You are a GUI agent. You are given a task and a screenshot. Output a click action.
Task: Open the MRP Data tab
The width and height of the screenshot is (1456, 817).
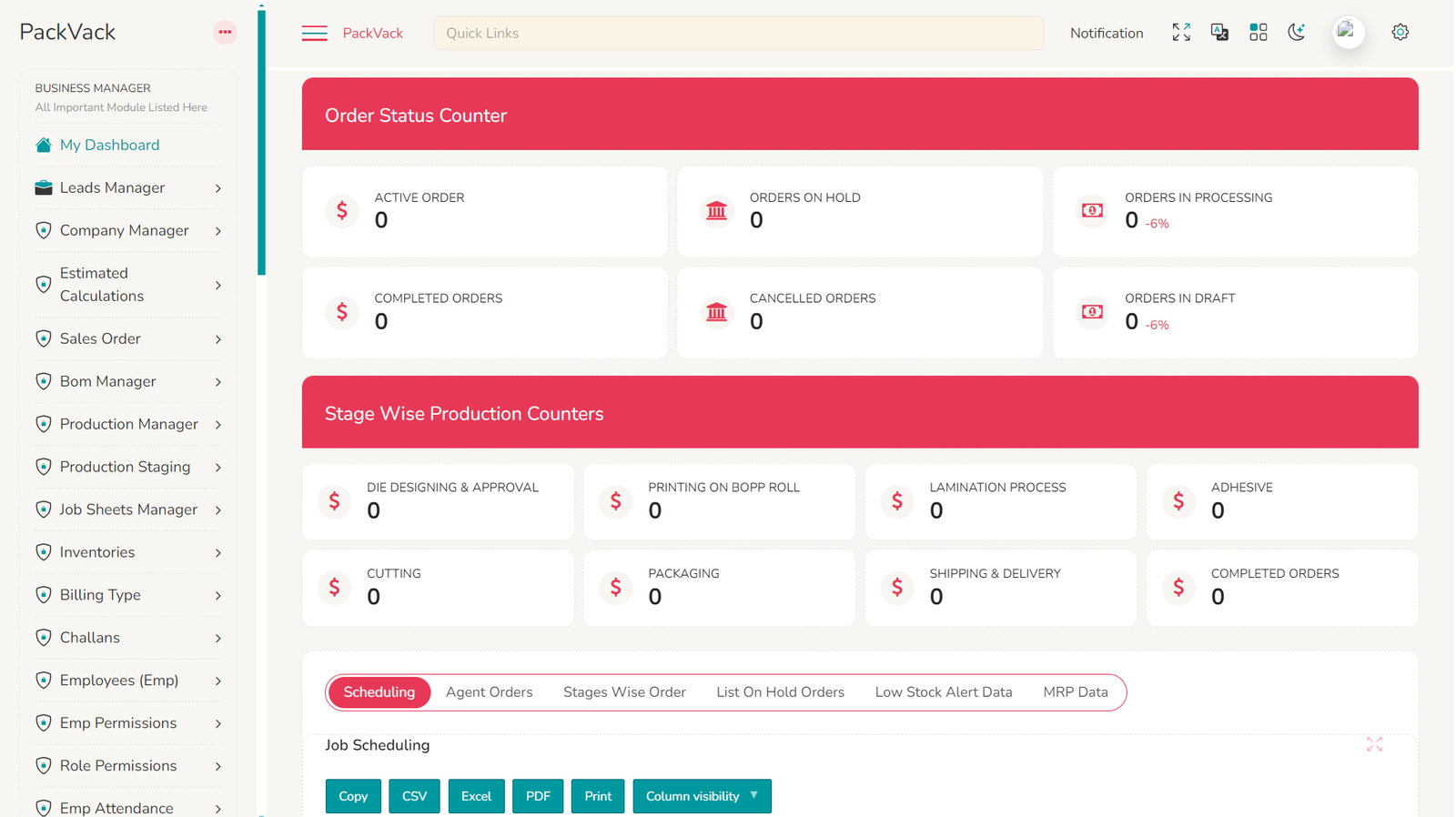[1075, 692]
